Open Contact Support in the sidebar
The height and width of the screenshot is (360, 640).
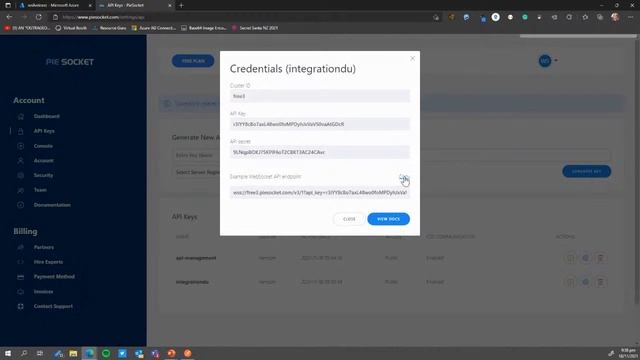(53, 306)
